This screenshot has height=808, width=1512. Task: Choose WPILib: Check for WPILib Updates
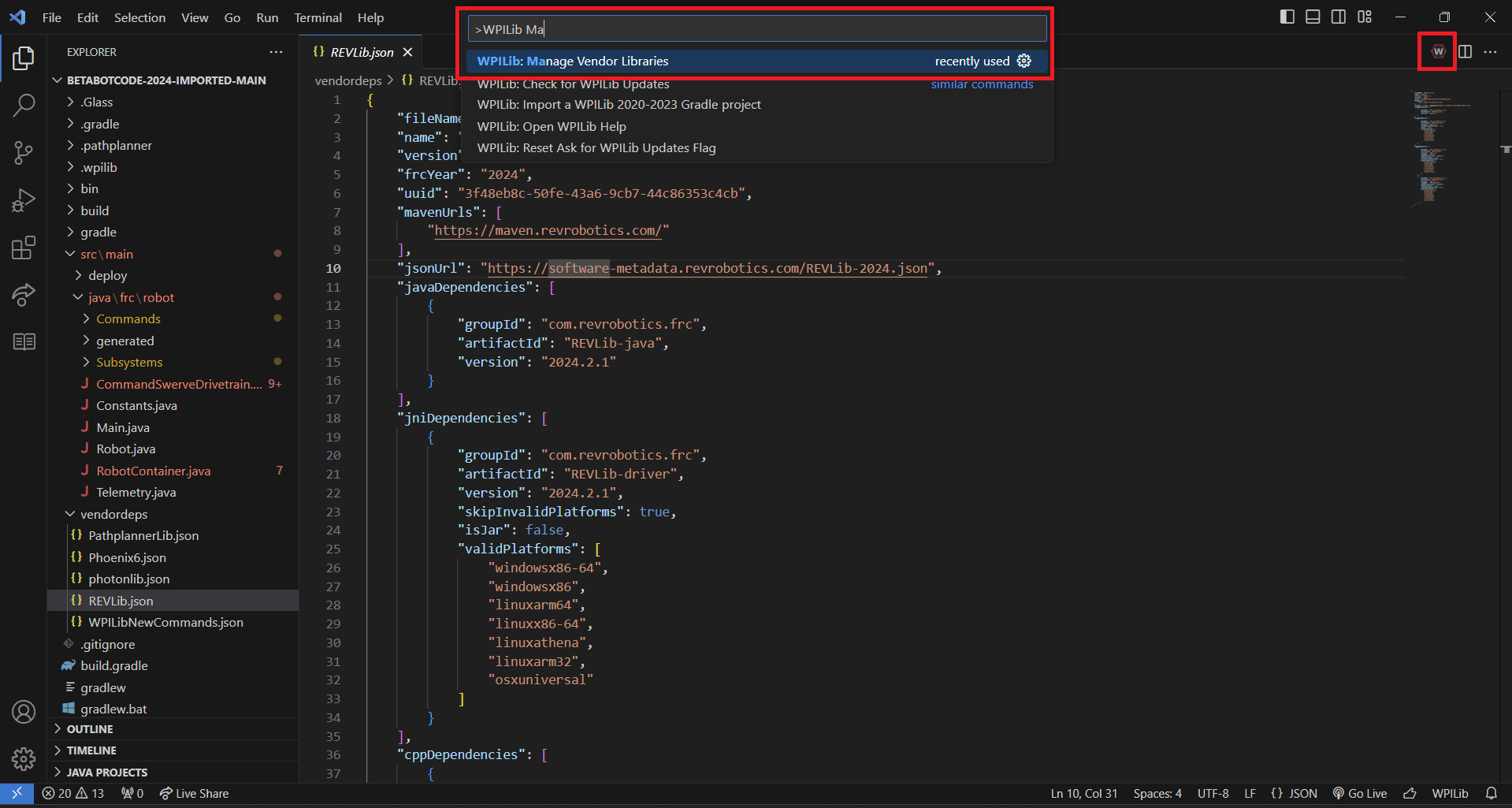coord(756,84)
